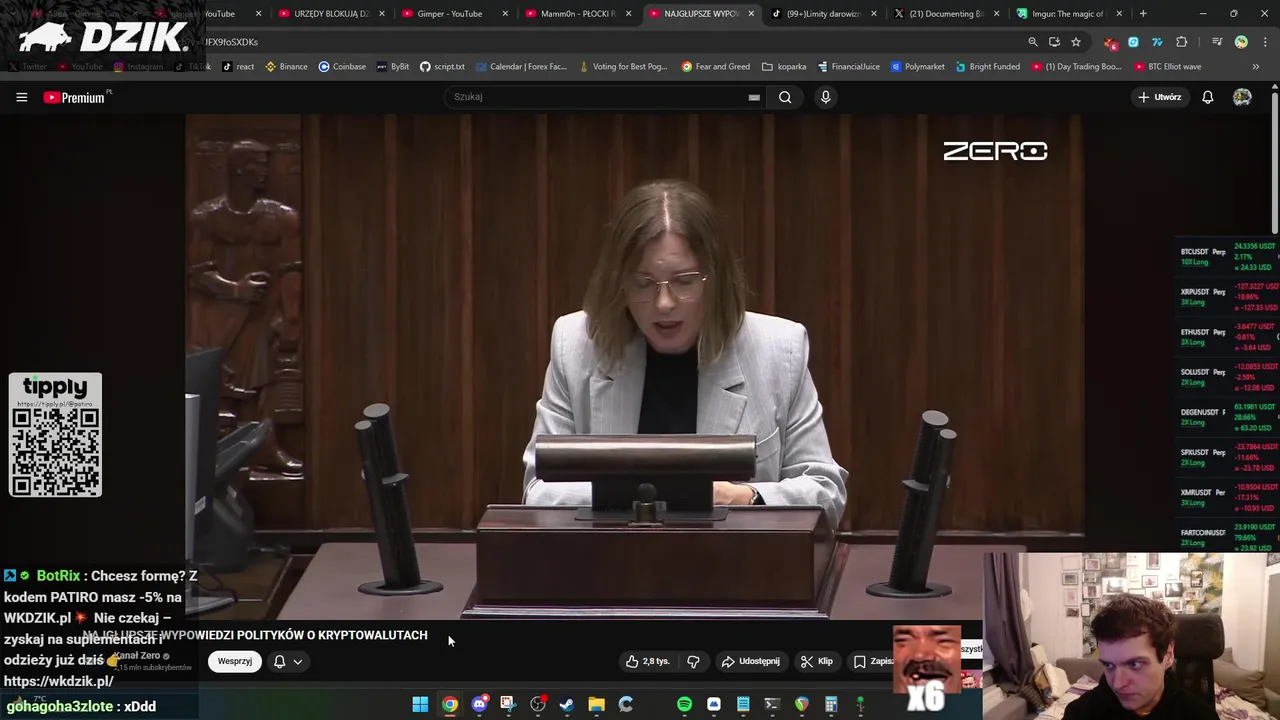Viewport: 1280px width, 720px height.
Task: Open the terminal app in taskbar
Action: 772,705
